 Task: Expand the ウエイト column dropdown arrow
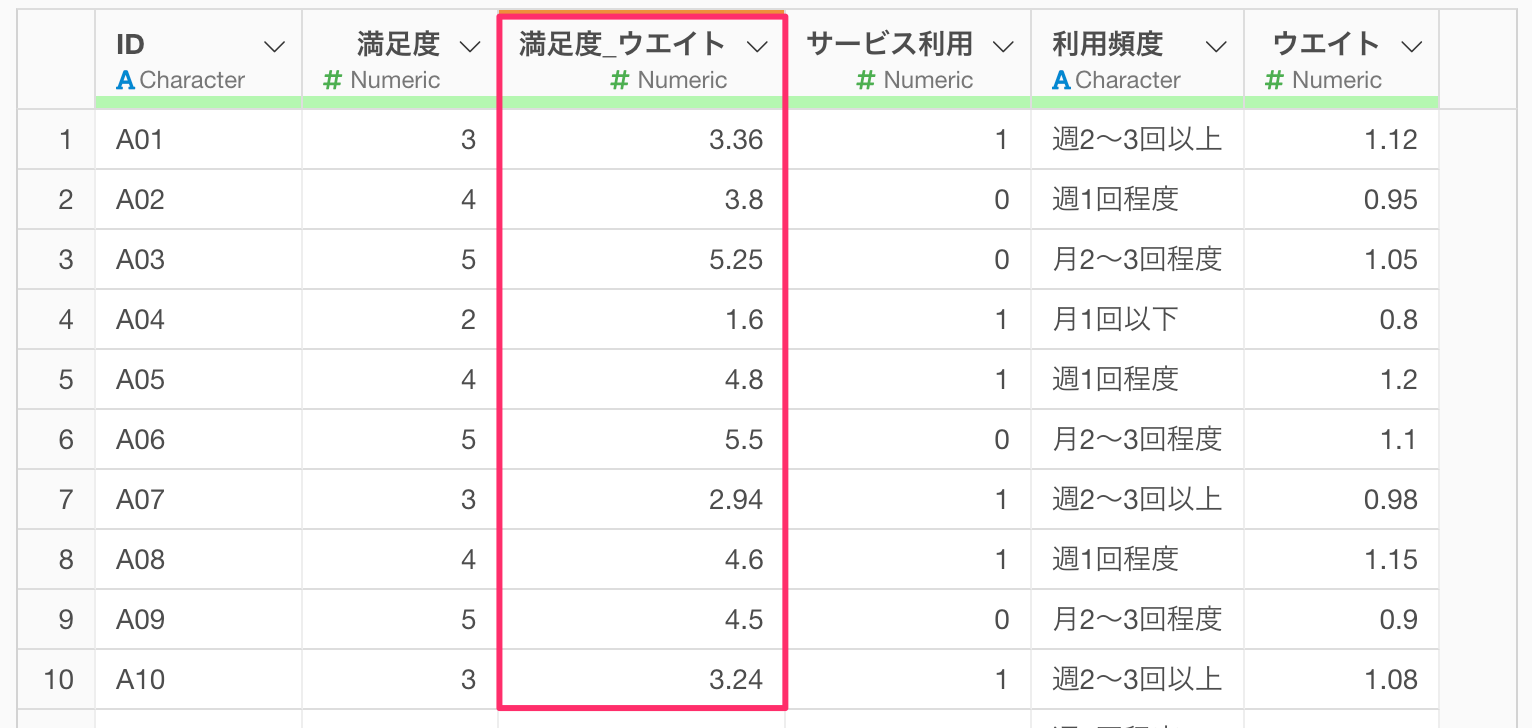[x=1412, y=46]
